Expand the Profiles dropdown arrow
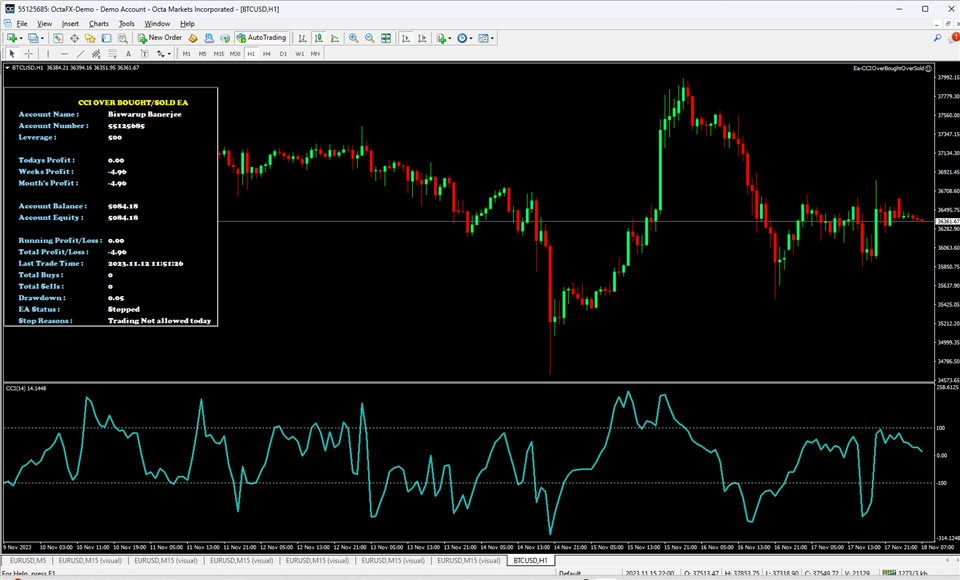Image resolution: width=960 pixels, height=580 pixels. click(x=42, y=38)
